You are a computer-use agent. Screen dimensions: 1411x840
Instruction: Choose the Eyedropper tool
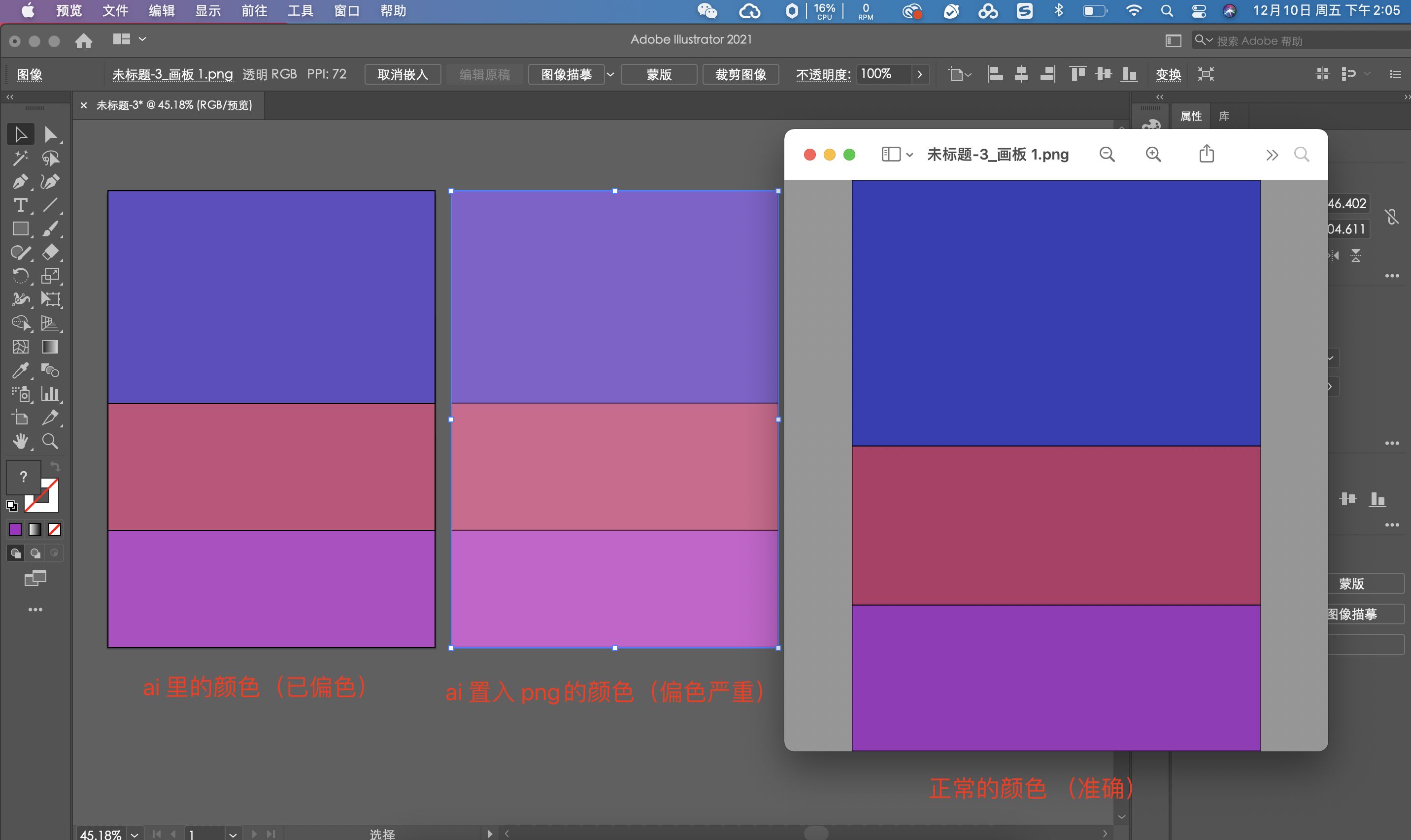(20, 371)
